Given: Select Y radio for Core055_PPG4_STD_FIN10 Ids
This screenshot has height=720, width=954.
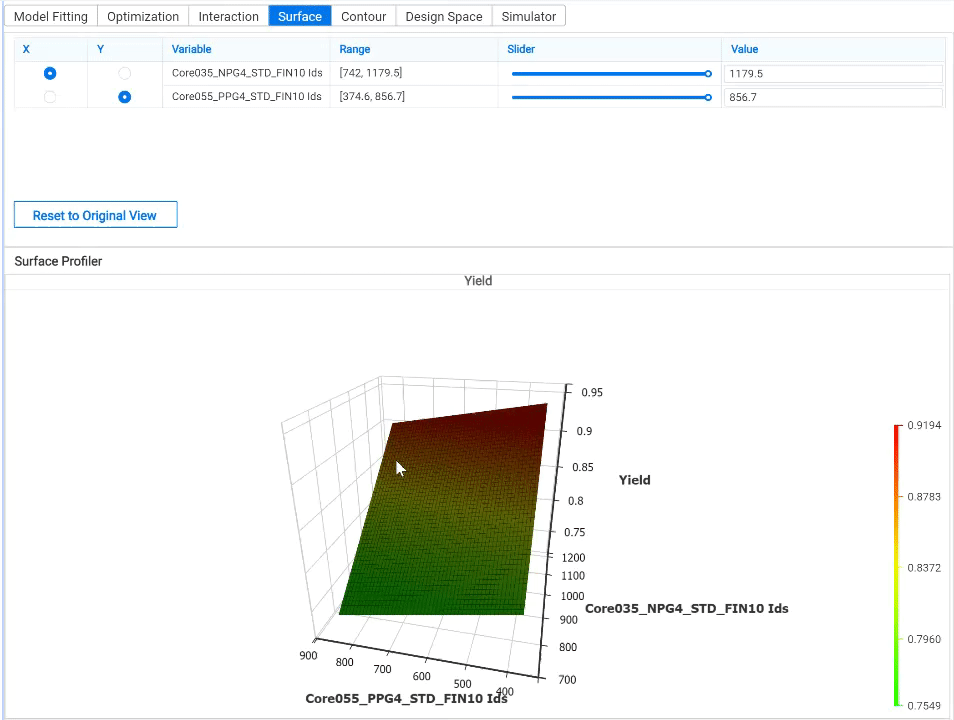Looking at the screenshot, I should [x=124, y=97].
